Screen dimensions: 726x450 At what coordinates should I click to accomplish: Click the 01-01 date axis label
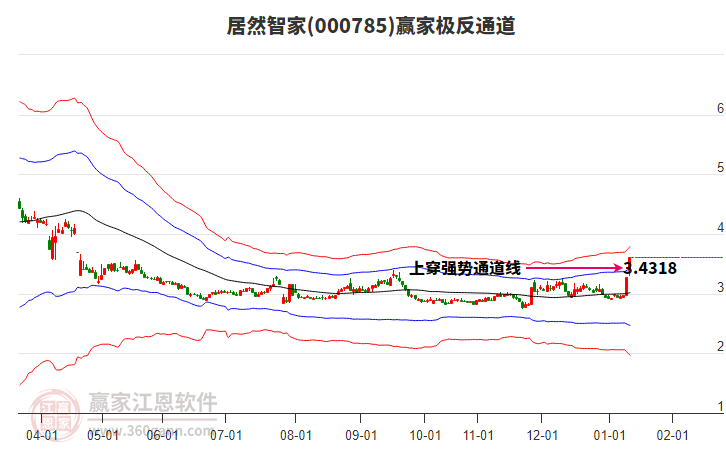[609, 436]
